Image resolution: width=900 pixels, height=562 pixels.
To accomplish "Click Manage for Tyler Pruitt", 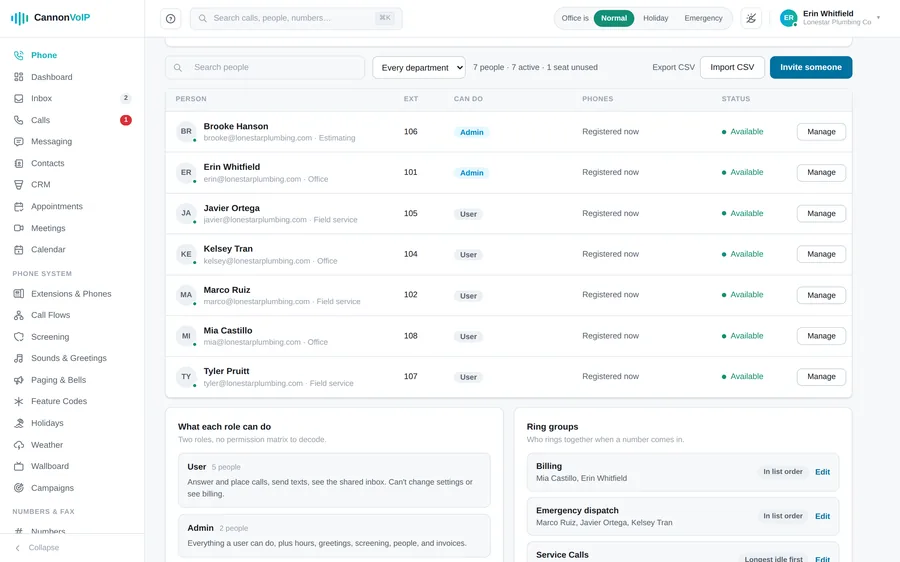I will (821, 377).
